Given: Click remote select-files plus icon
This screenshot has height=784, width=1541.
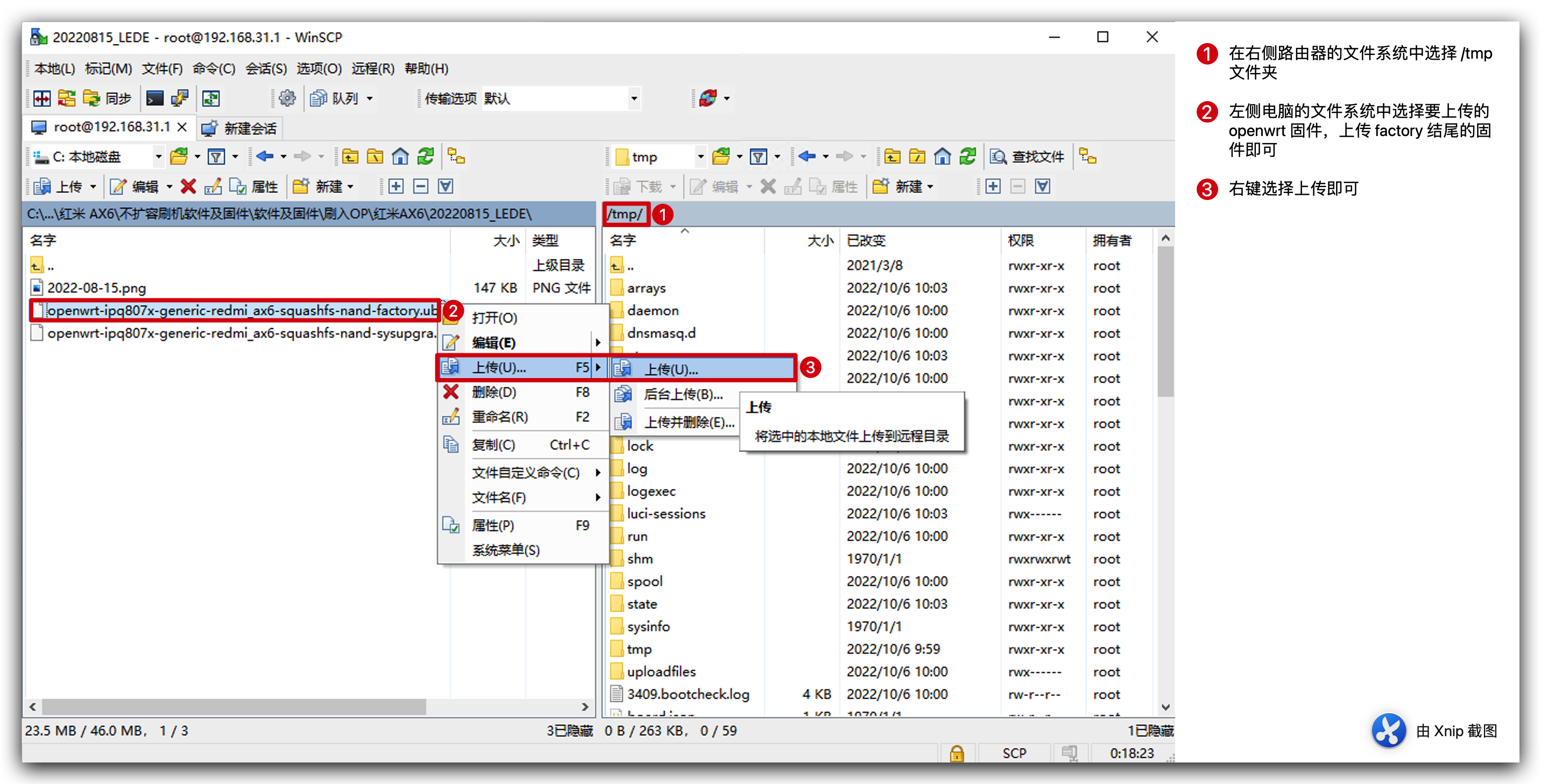Looking at the screenshot, I should click(993, 187).
